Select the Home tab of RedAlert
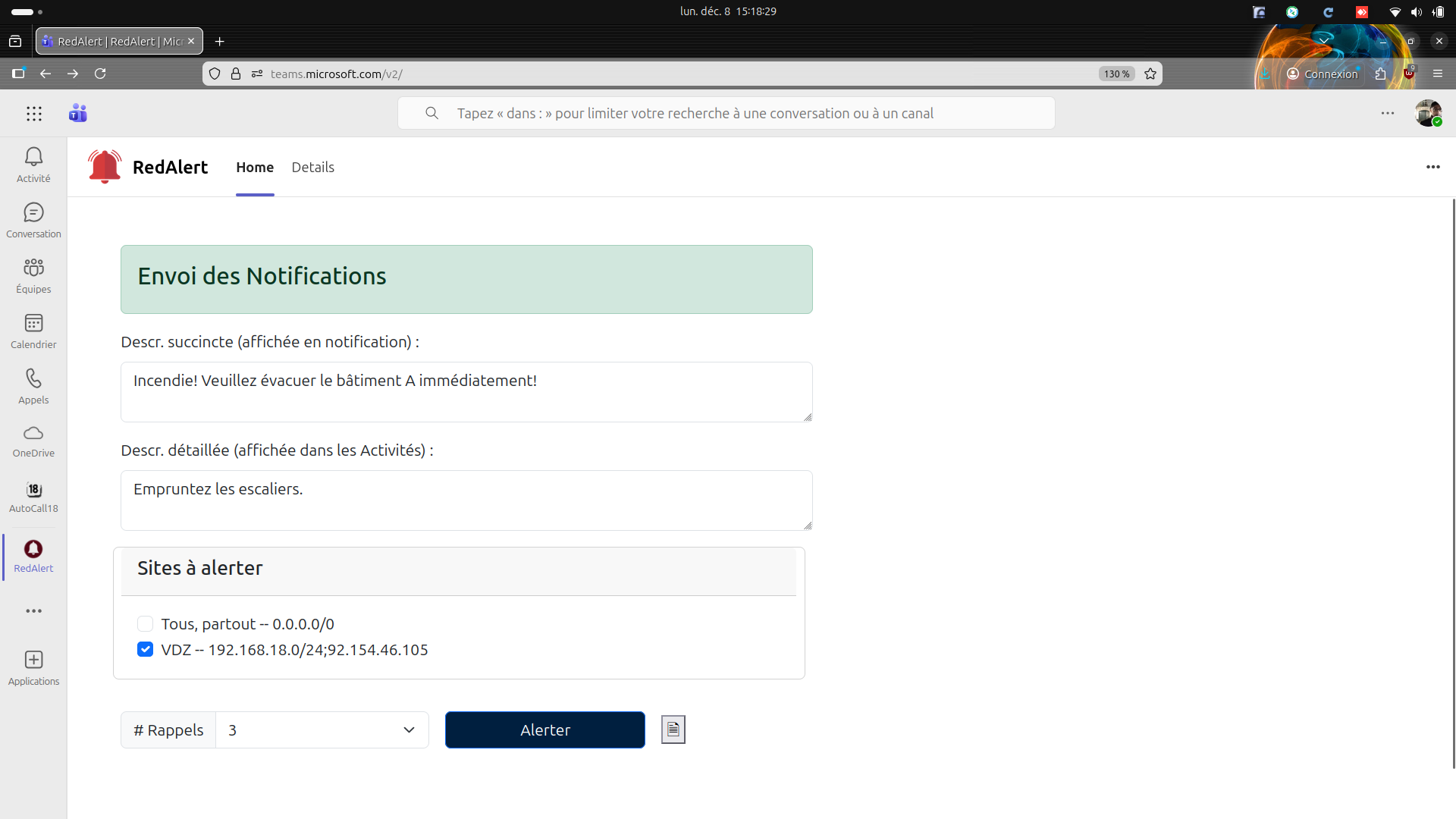This screenshot has height=819, width=1456. (254, 167)
